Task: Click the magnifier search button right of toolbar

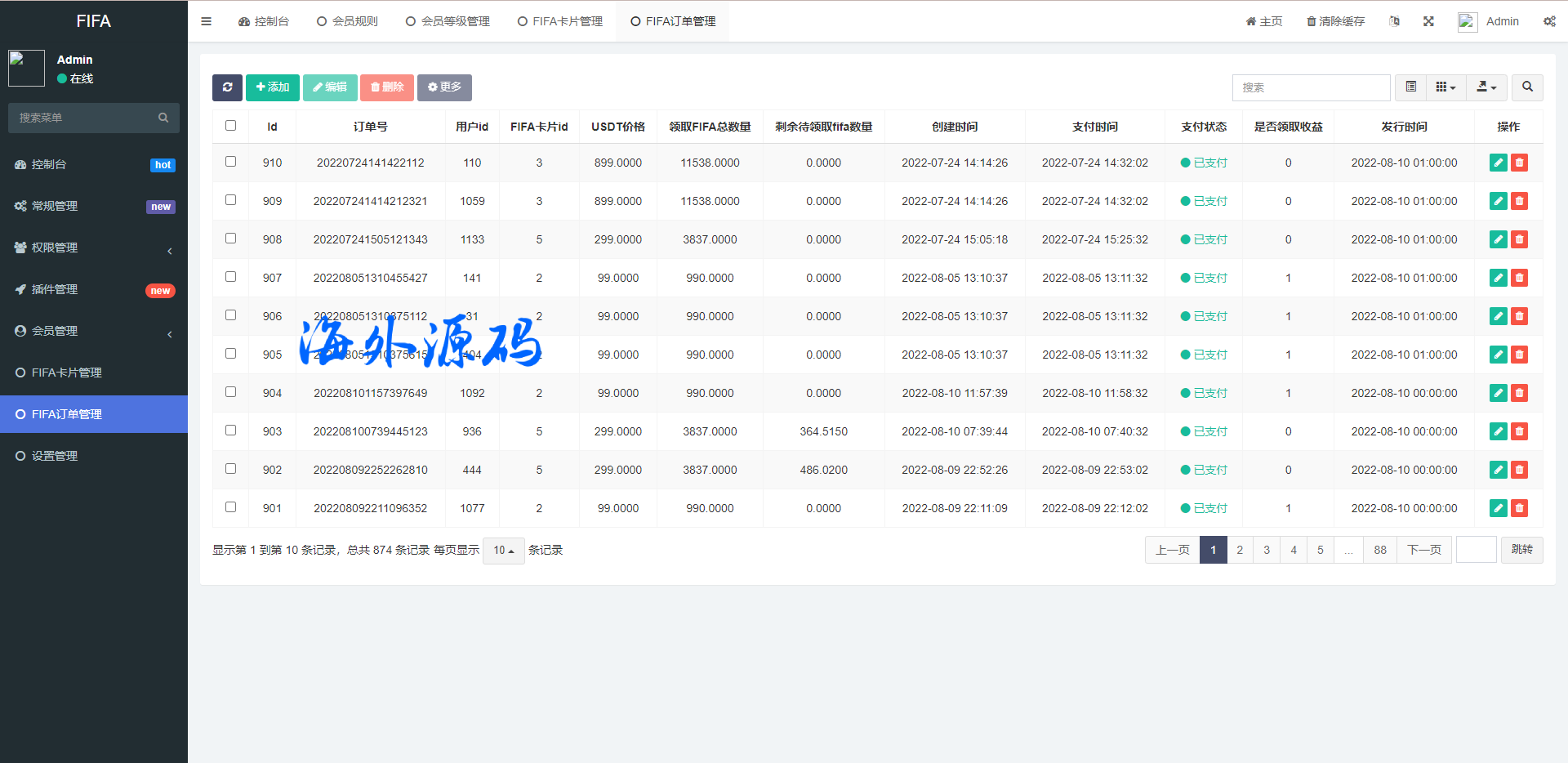Action: coord(1527,87)
